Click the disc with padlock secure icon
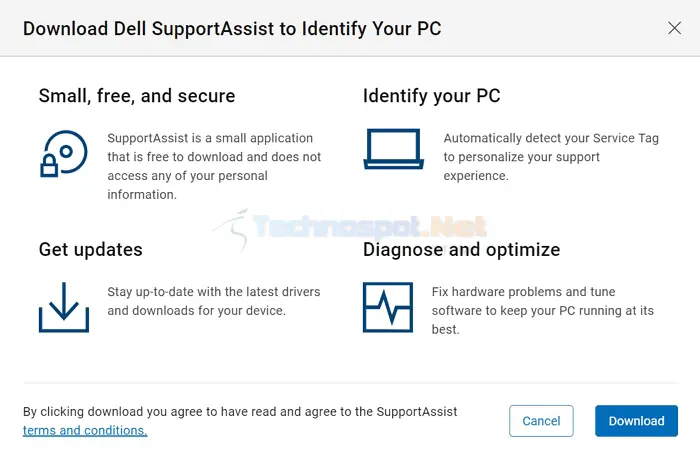Screen dimensions: 700x468 (x=64, y=154)
